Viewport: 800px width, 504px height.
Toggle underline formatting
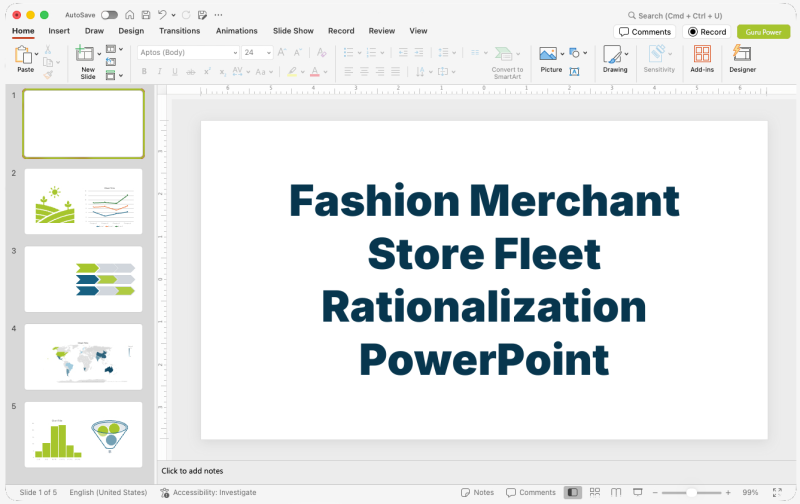tap(175, 72)
